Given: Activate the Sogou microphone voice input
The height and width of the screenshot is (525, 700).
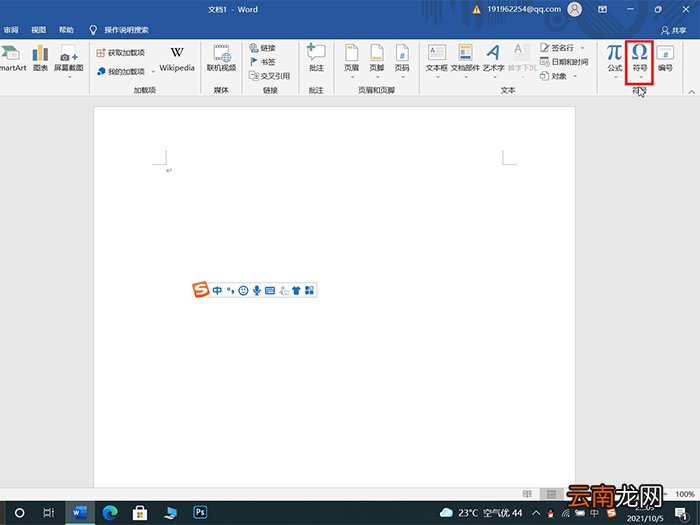Looking at the screenshot, I should pyautogui.click(x=257, y=291).
